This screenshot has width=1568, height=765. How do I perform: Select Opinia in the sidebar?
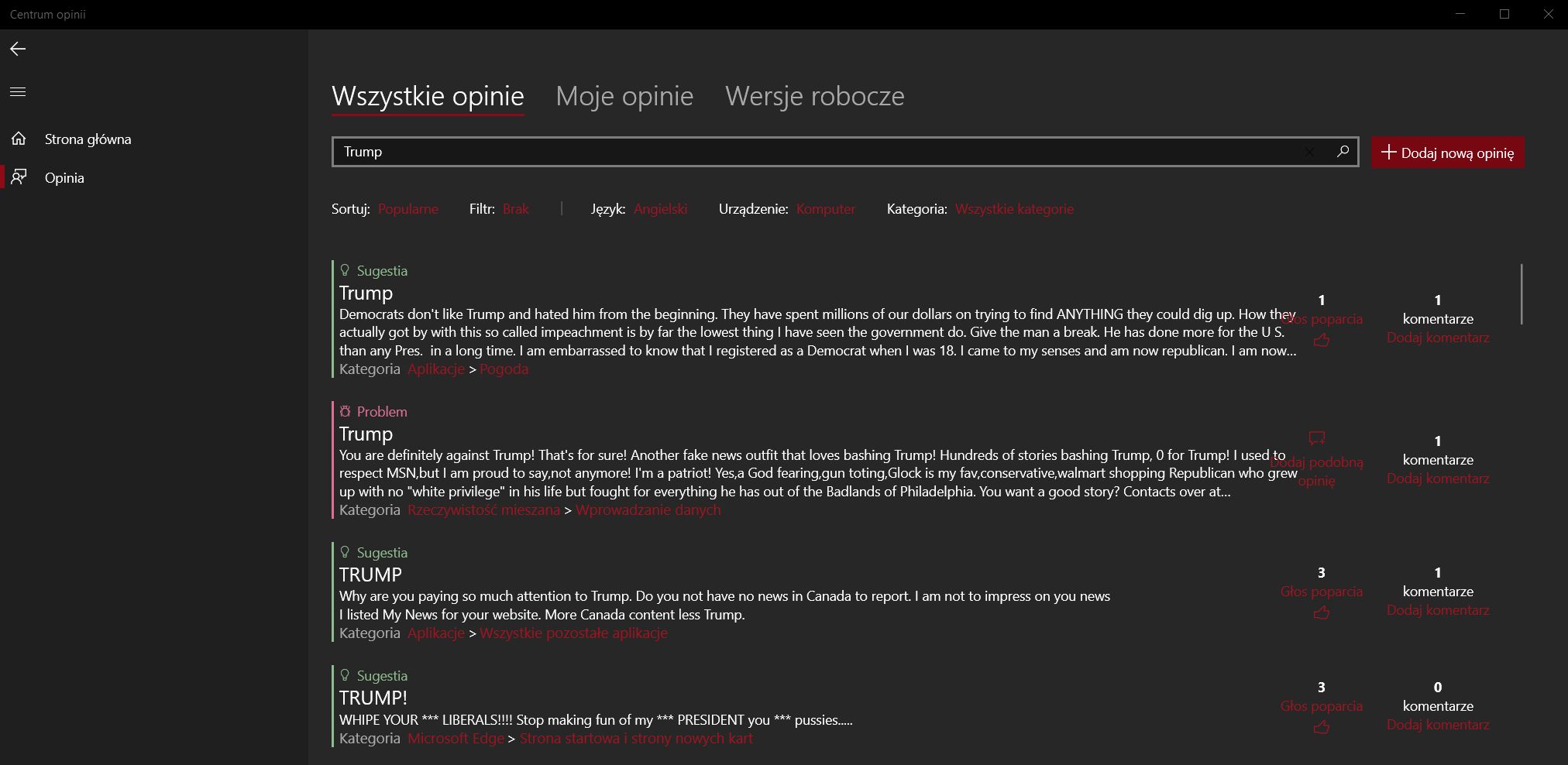[x=64, y=178]
